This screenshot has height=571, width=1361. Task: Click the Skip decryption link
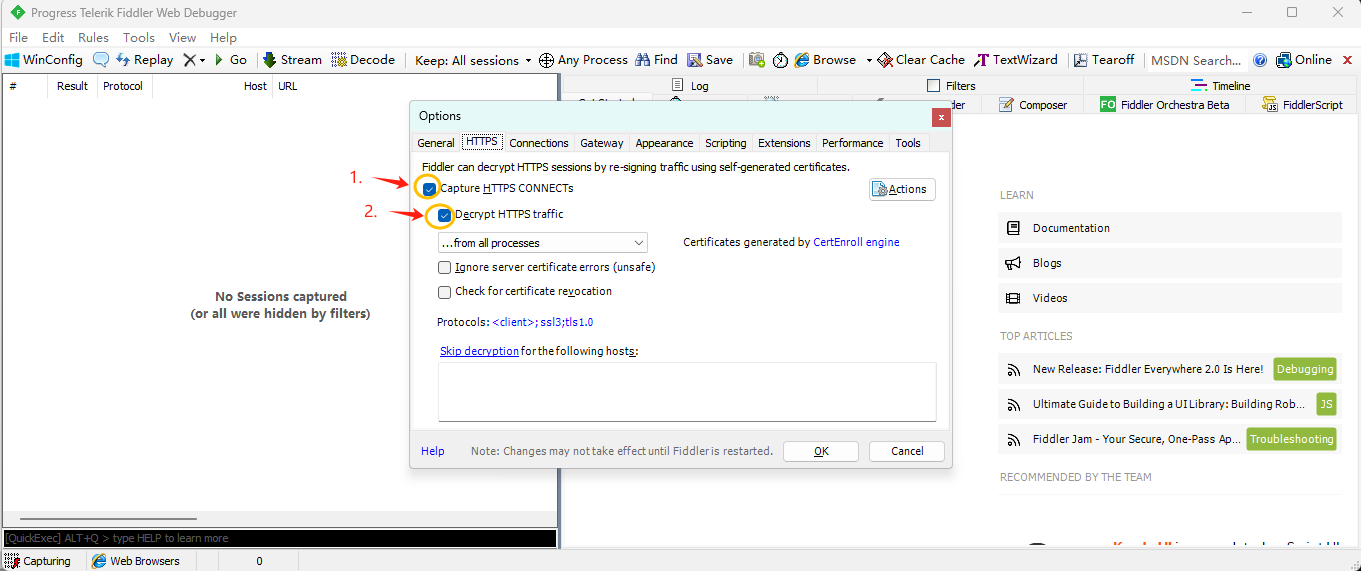[x=479, y=351]
